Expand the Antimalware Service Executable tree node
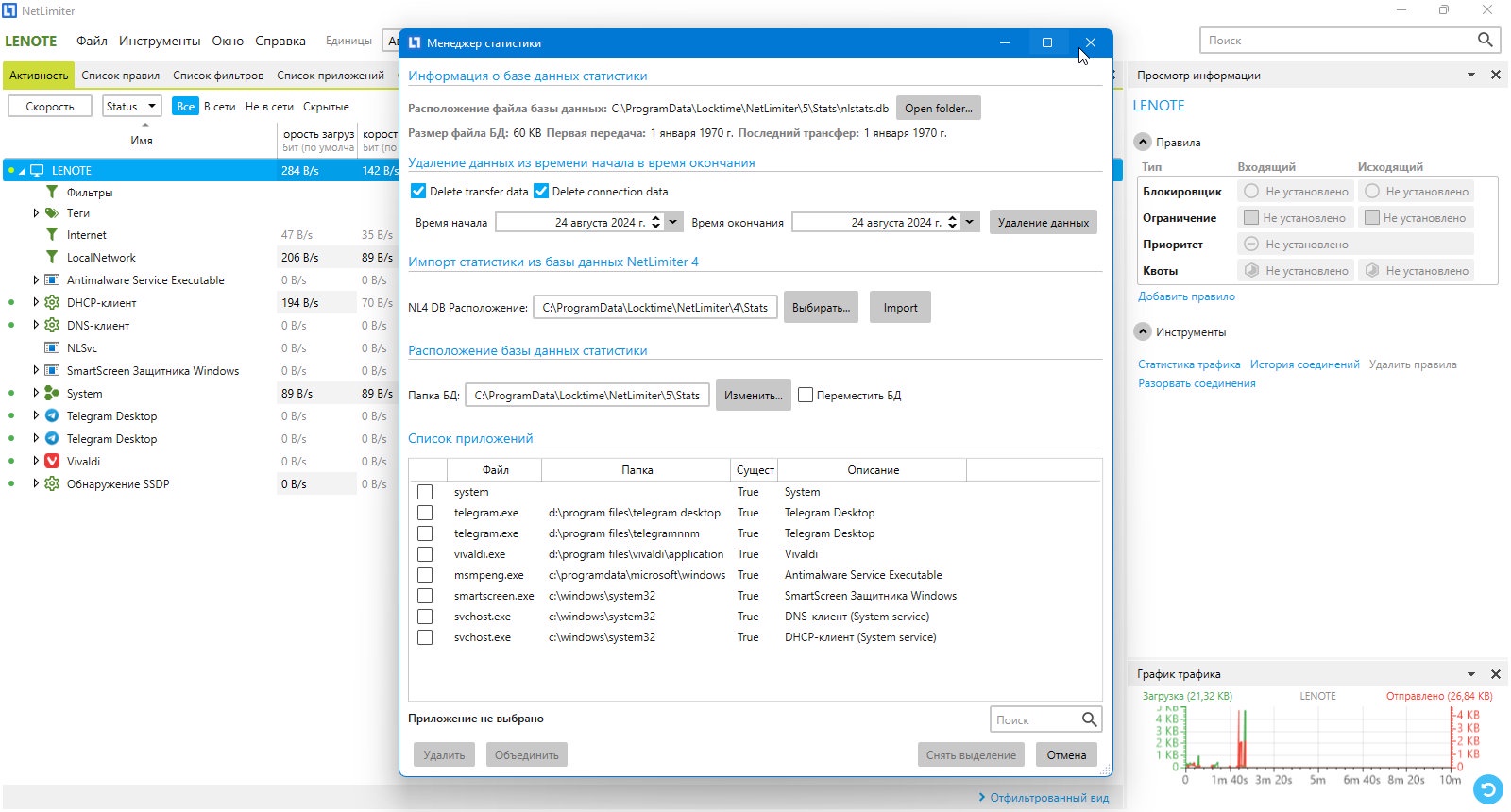The height and width of the screenshot is (812, 1511). click(x=36, y=279)
